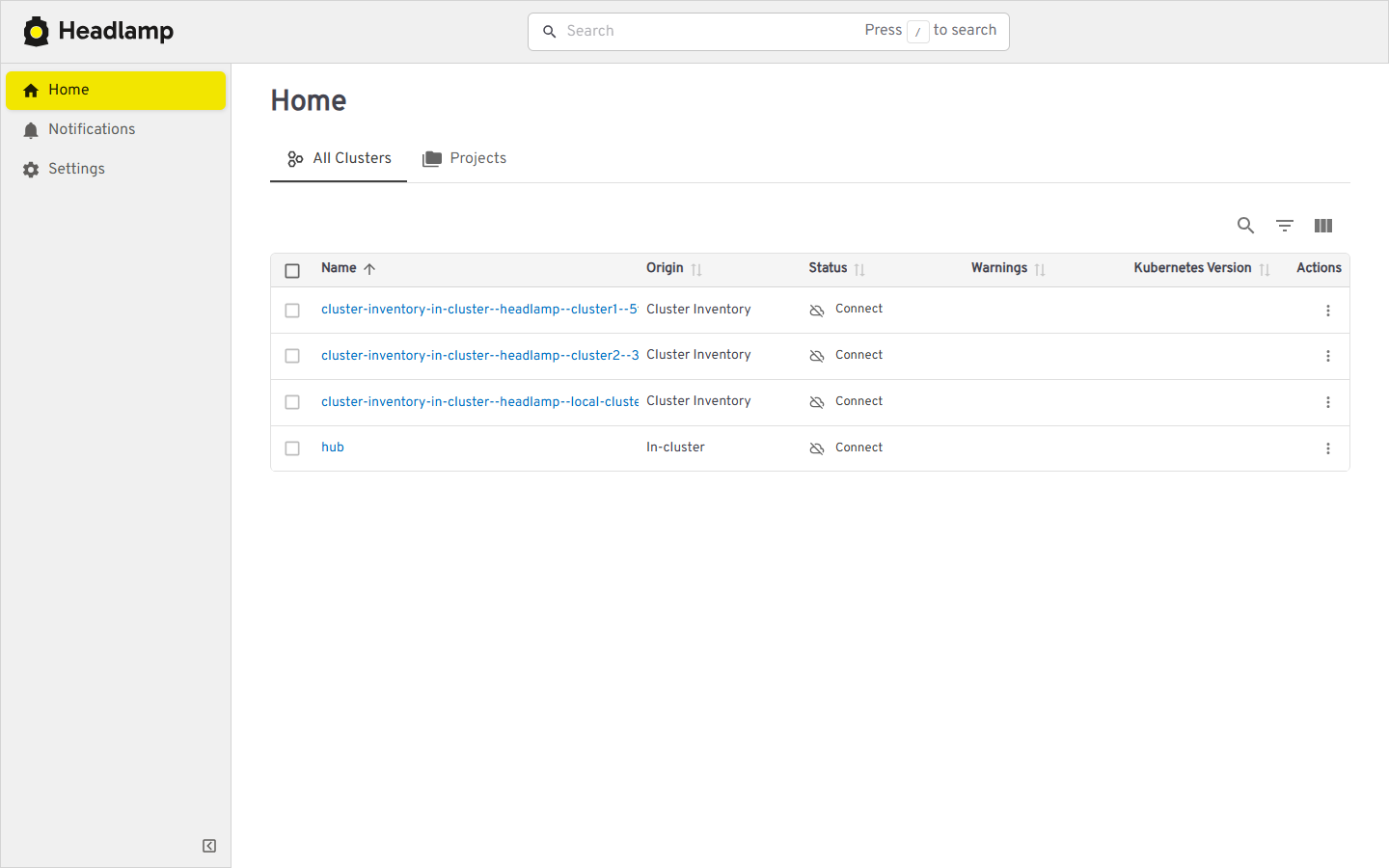The width and height of the screenshot is (1389, 868).
Task: Click the magnifier icon in global search
Action: [x=550, y=32]
